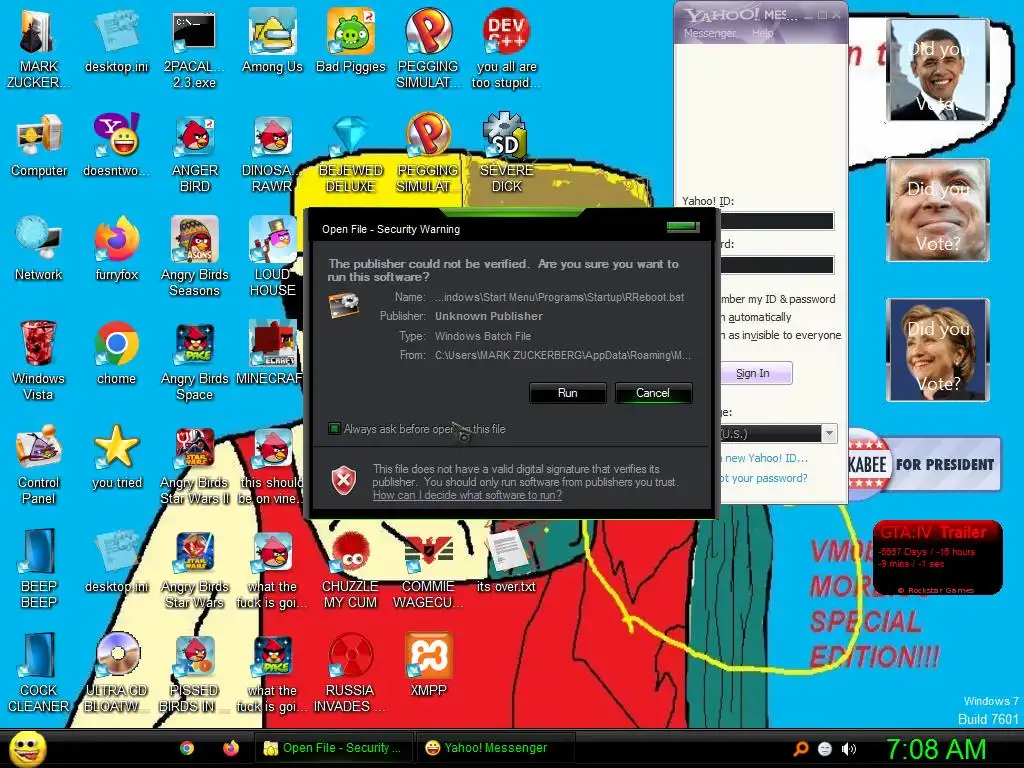Open the doesntwo Yahoo smiley icon

click(x=117, y=146)
